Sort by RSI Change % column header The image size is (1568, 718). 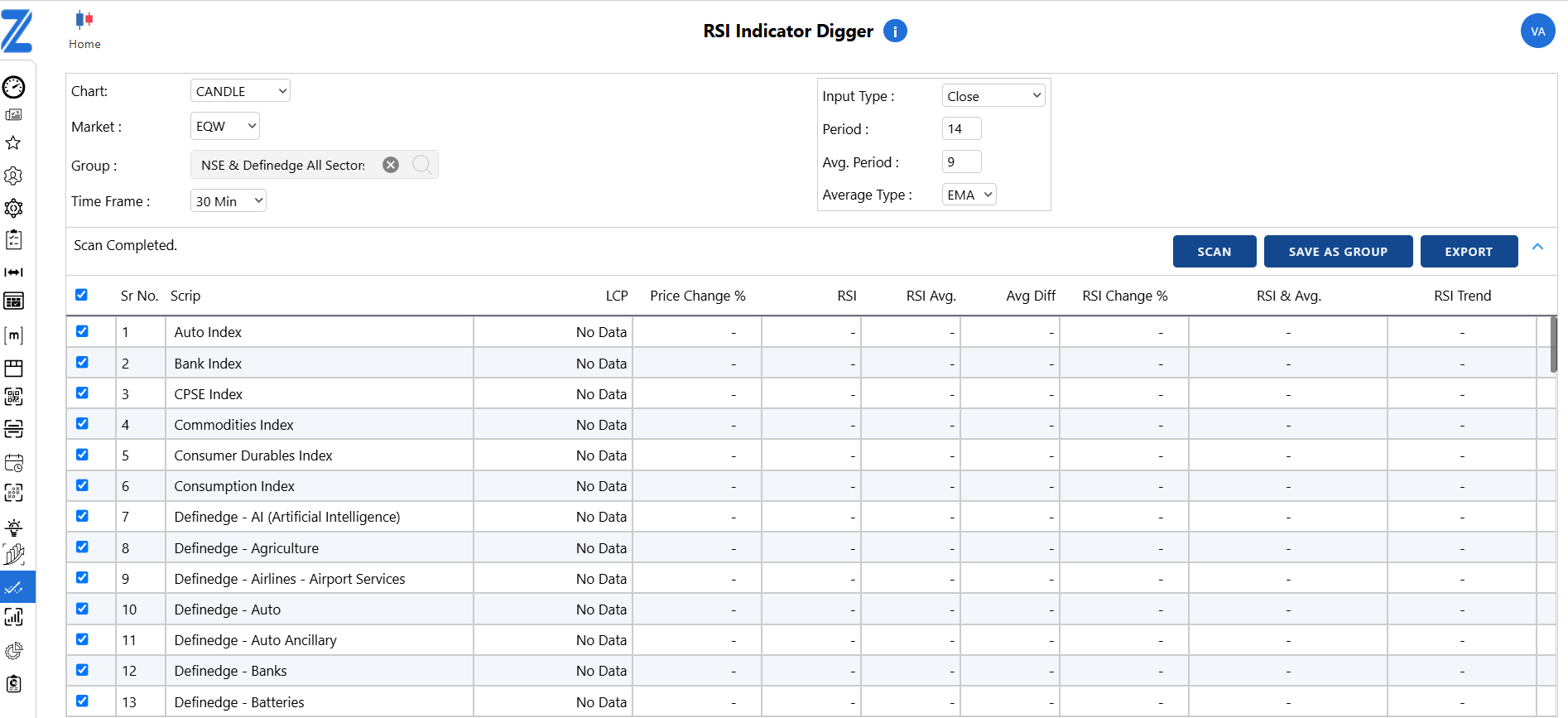click(x=1125, y=296)
